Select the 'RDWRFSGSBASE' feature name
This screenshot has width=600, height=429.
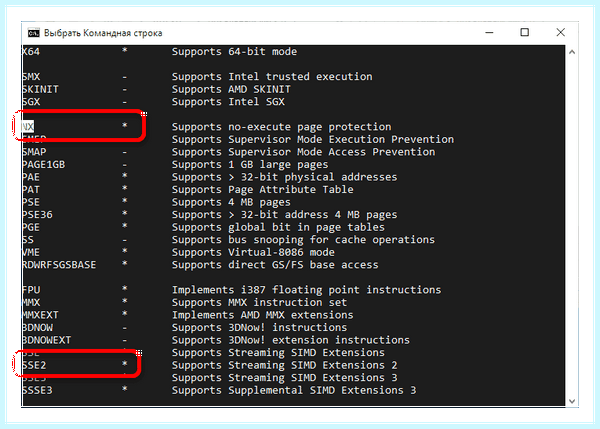[x=59, y=265]
